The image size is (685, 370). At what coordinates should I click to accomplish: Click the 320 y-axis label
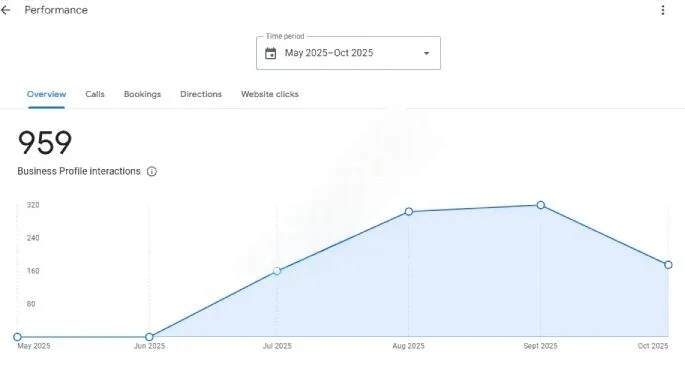(33, 205)
